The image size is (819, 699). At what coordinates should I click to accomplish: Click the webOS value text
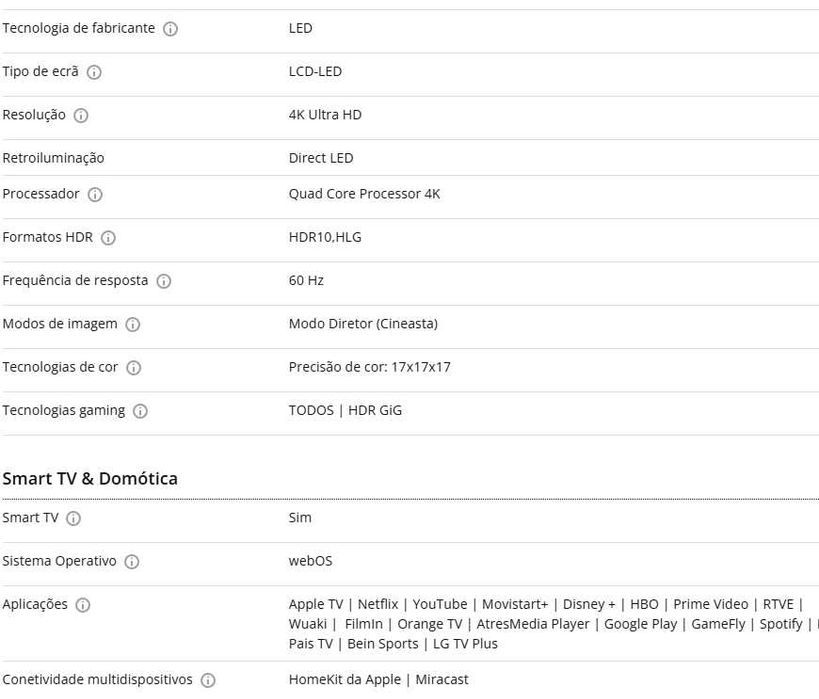[310, 561]
